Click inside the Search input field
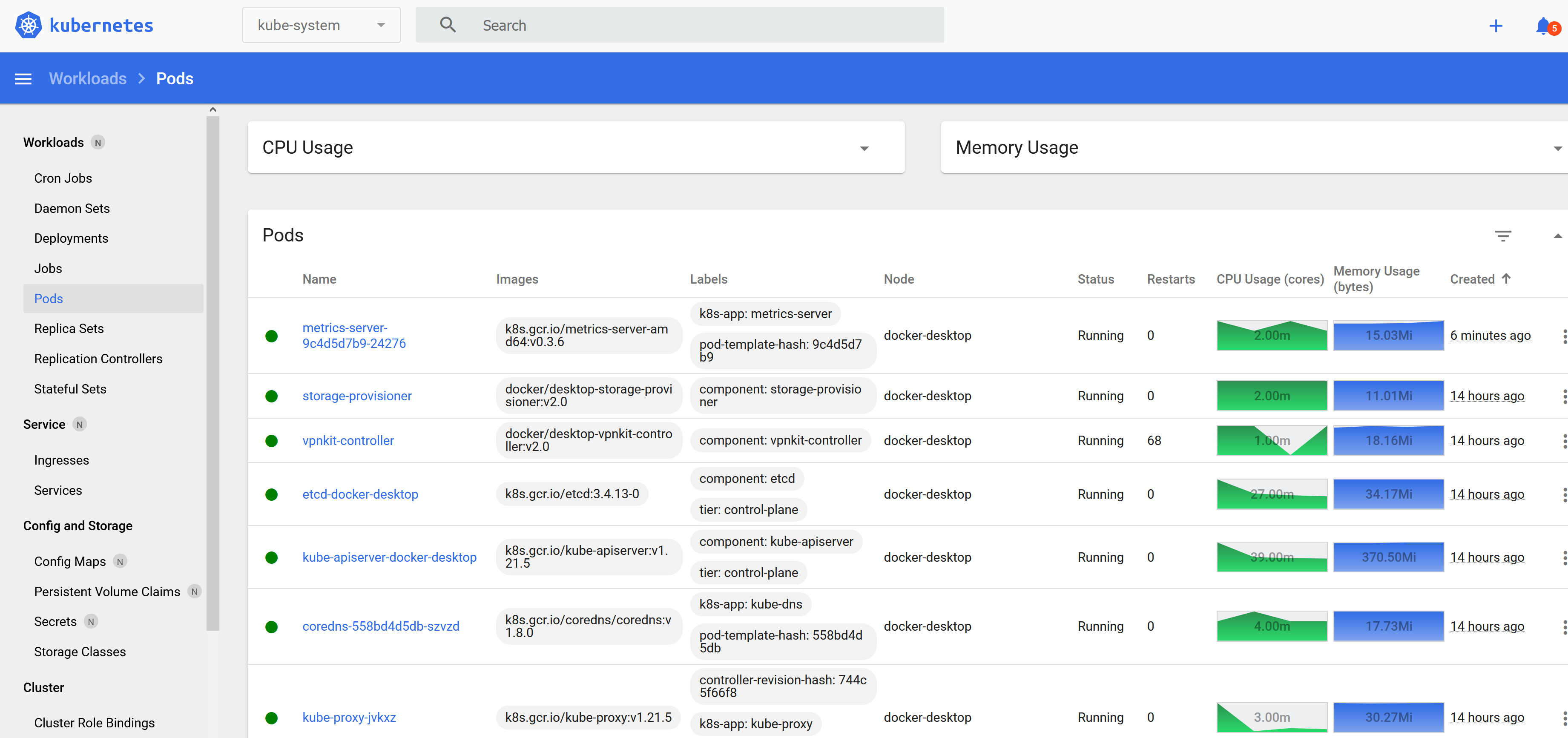 669,25
